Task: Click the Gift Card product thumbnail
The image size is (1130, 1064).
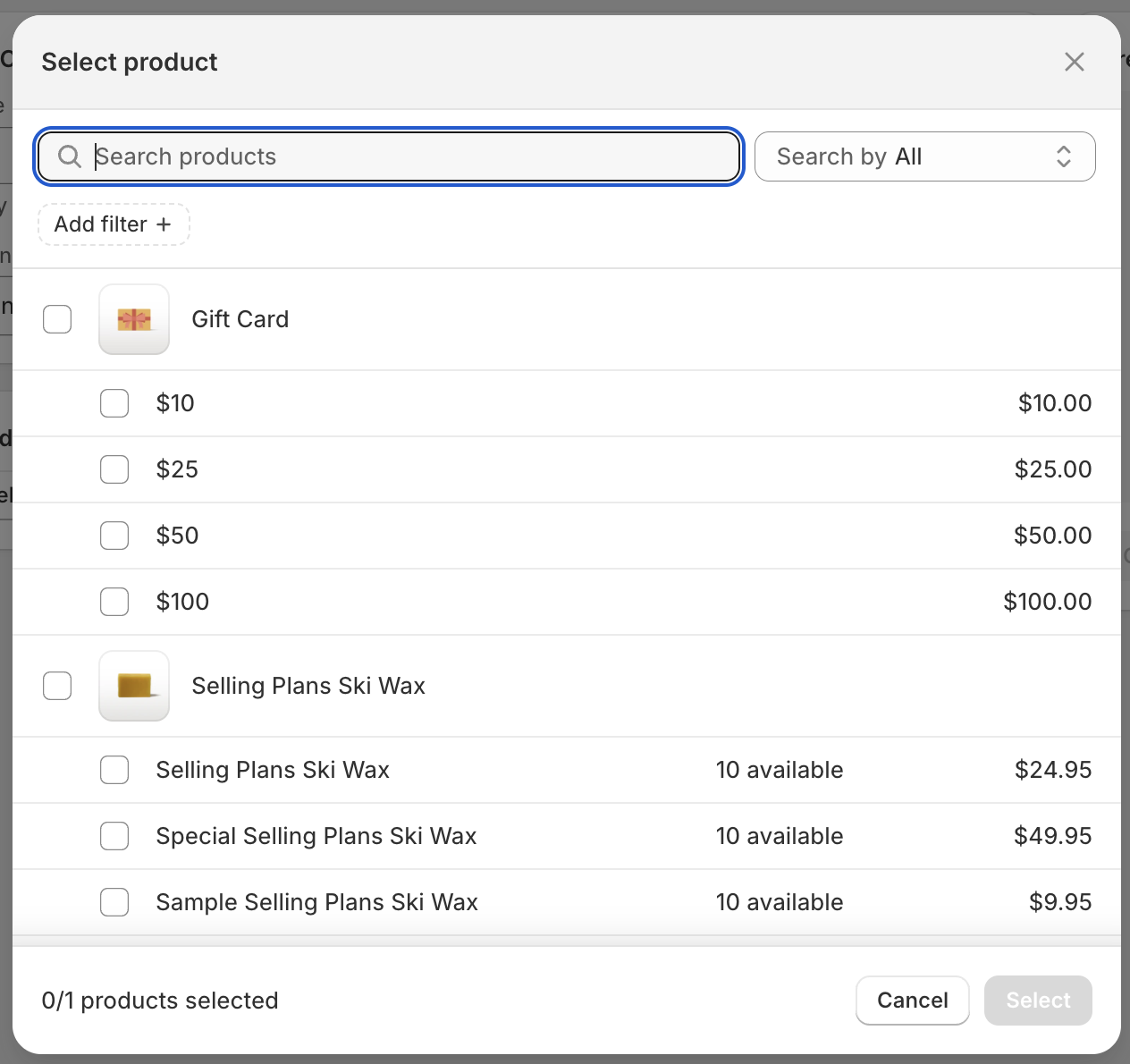Action: point(134,319)
